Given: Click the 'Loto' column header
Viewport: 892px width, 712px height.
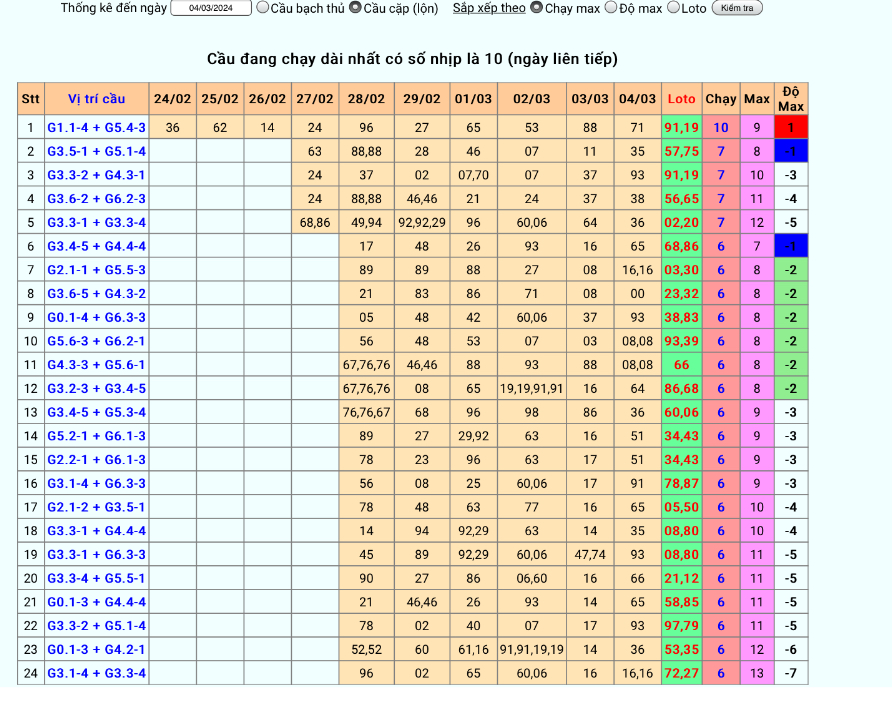Looking at the screenshot, I should (x=681, y=99).
